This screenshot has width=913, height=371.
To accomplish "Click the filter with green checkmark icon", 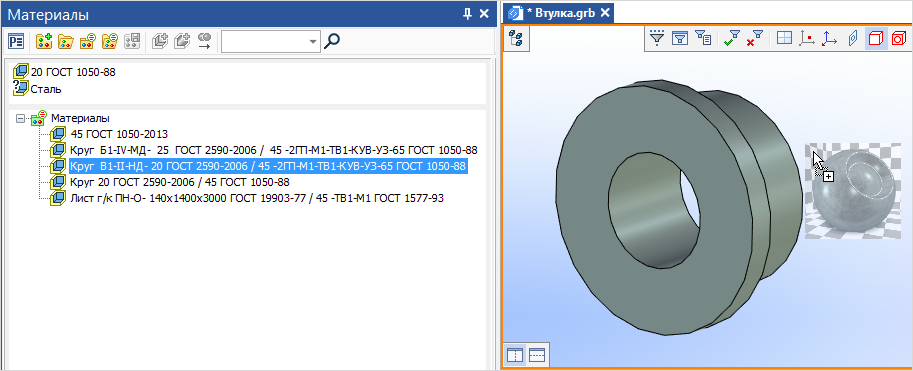I will (x=732, y=38).
